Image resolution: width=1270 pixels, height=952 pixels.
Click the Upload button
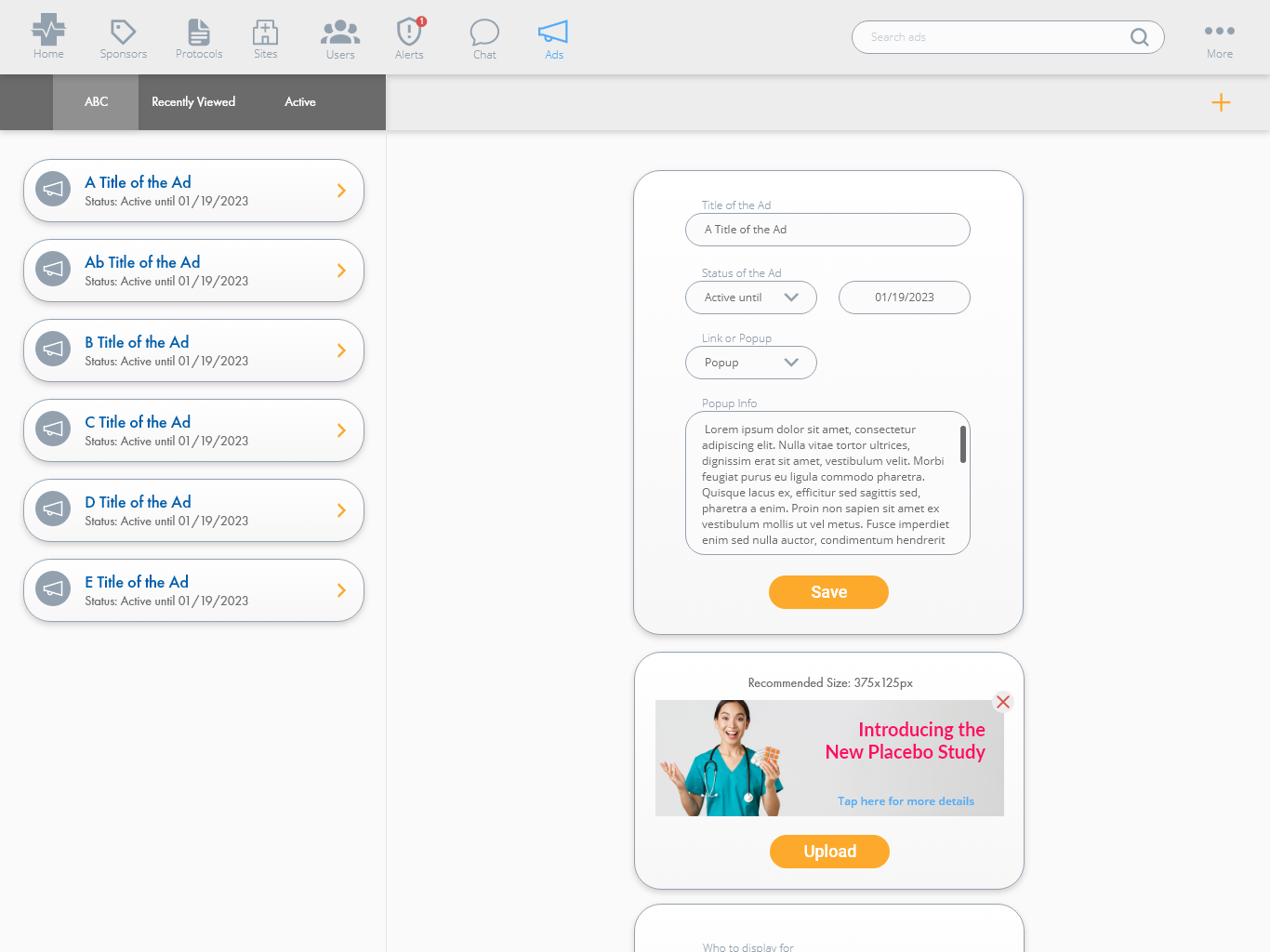point(829,852)
